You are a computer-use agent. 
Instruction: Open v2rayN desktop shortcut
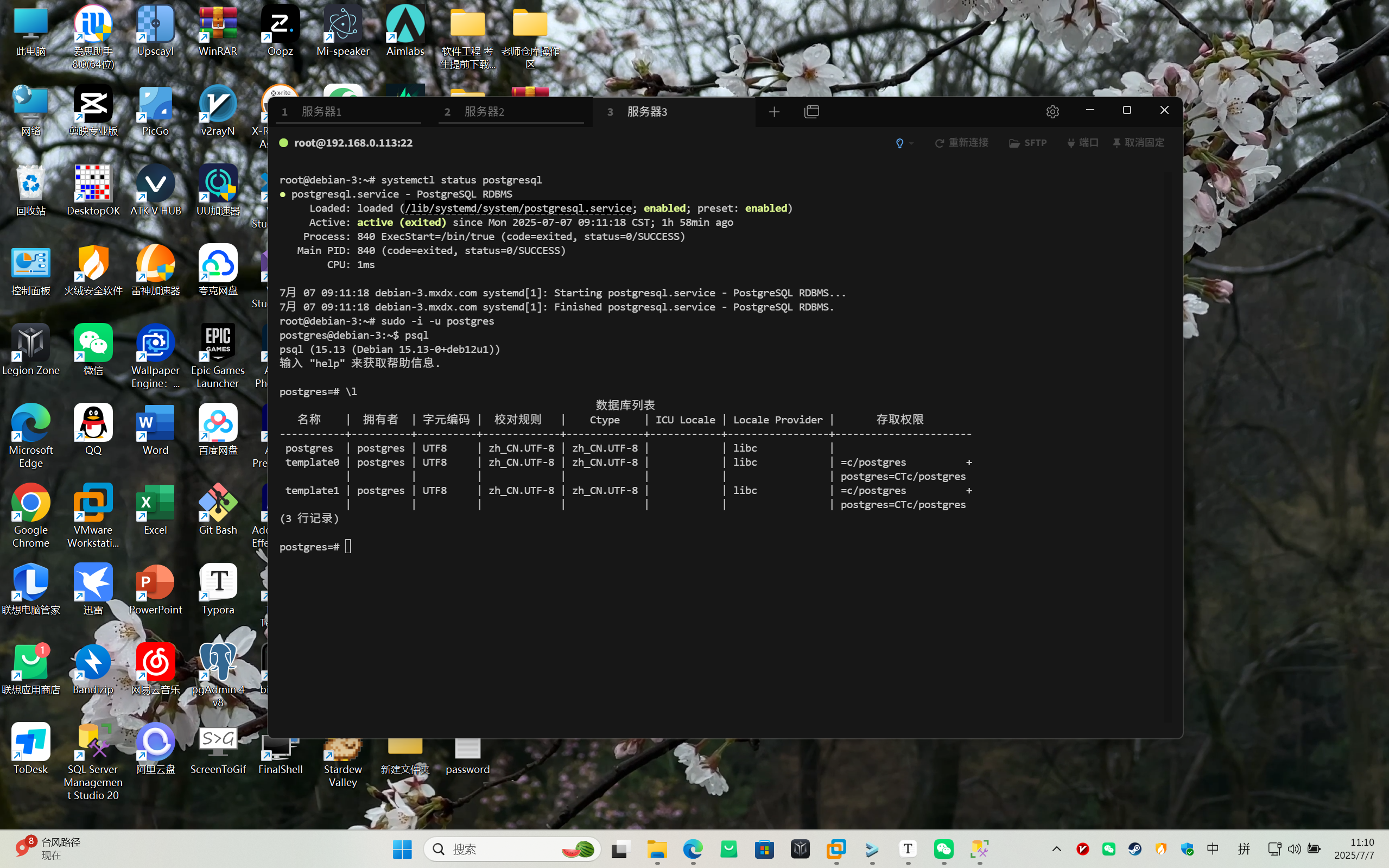click(x=218, y=111)
